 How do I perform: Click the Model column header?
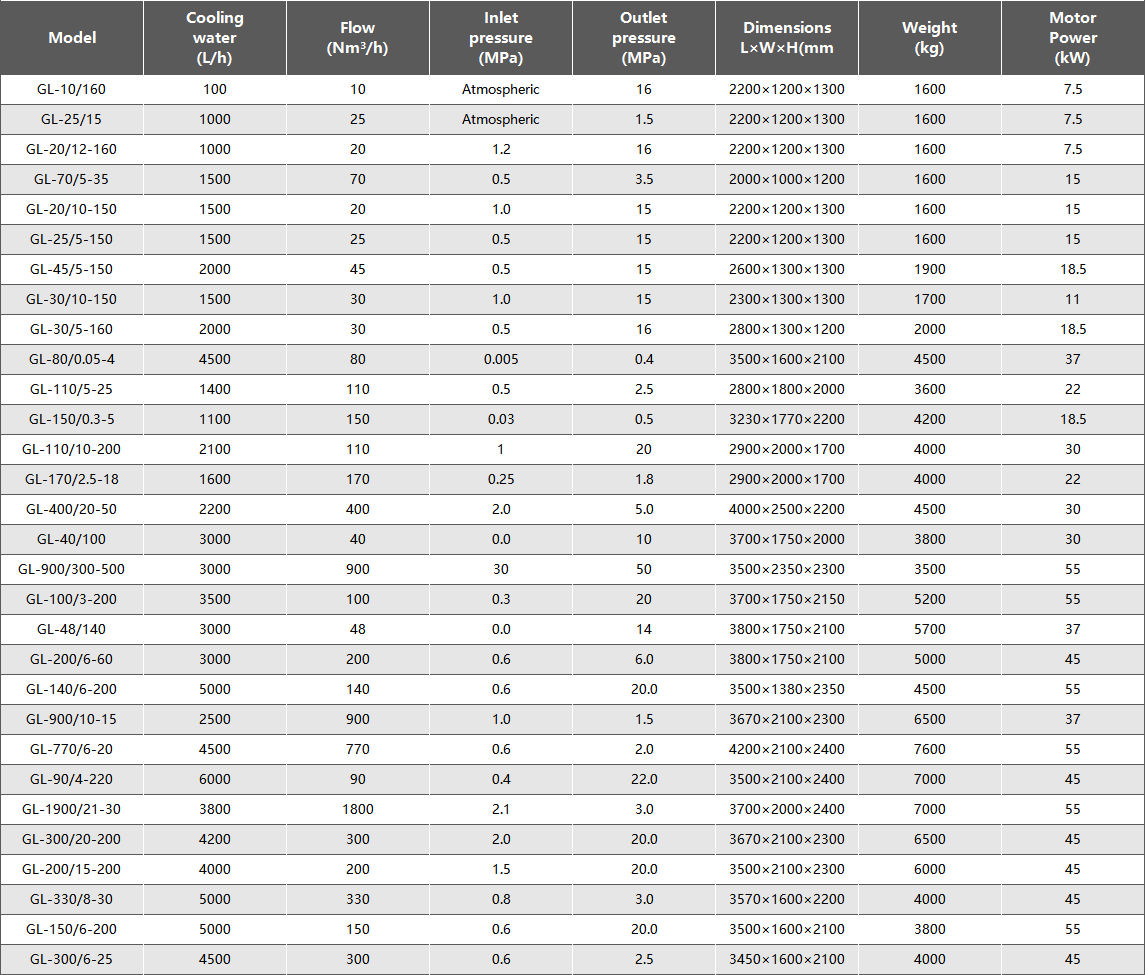coord(72,38)
